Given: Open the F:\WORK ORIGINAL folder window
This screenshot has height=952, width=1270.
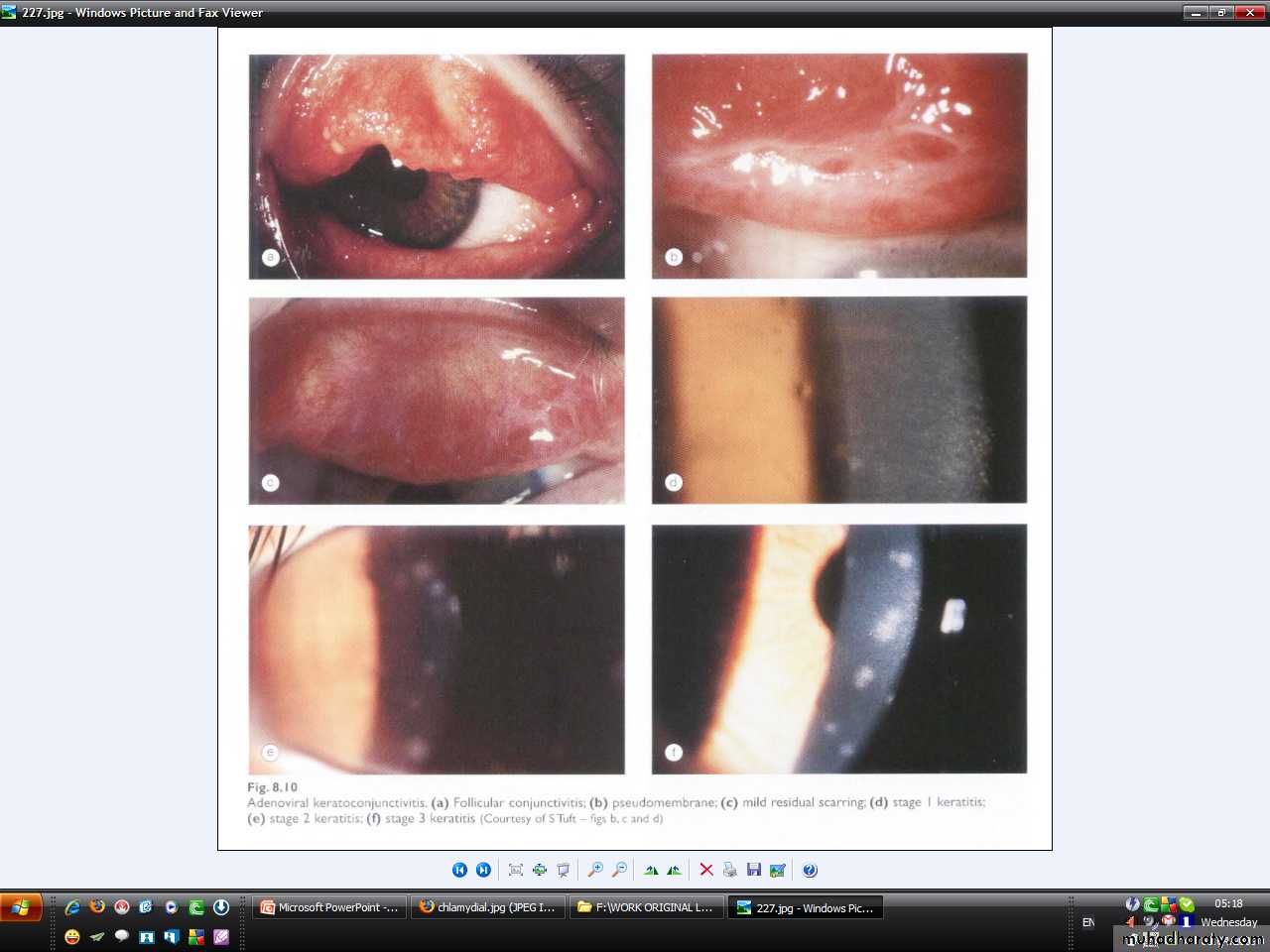Looking at the screenshot, I should coord(647,907).
